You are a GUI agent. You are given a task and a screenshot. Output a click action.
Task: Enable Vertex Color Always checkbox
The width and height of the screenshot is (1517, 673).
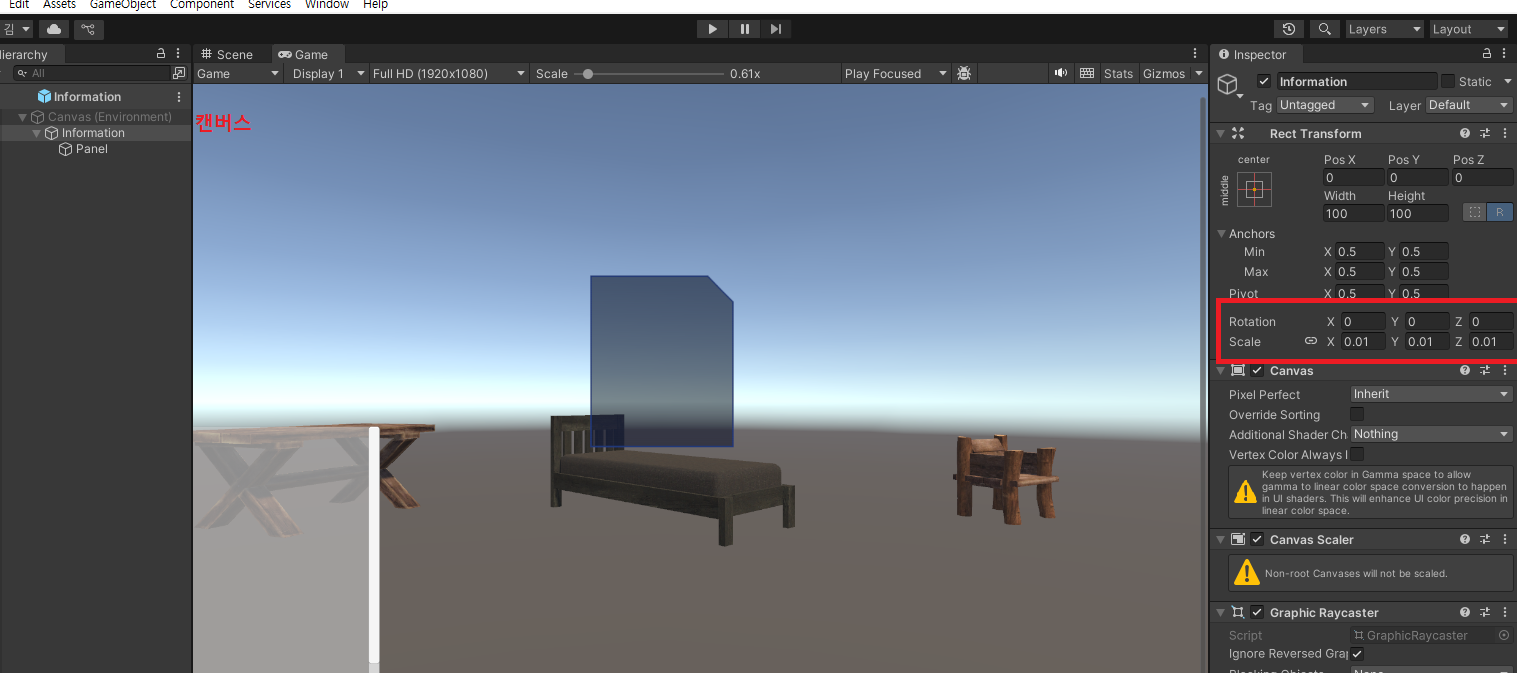tap(1357, 454)
